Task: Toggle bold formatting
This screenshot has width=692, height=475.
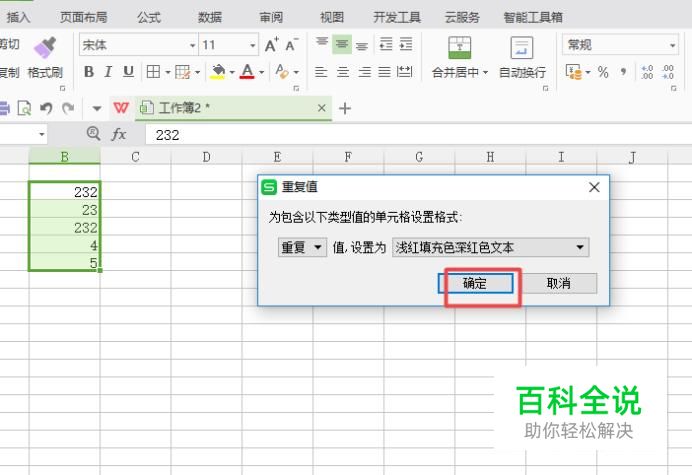Action: point(89,72)
